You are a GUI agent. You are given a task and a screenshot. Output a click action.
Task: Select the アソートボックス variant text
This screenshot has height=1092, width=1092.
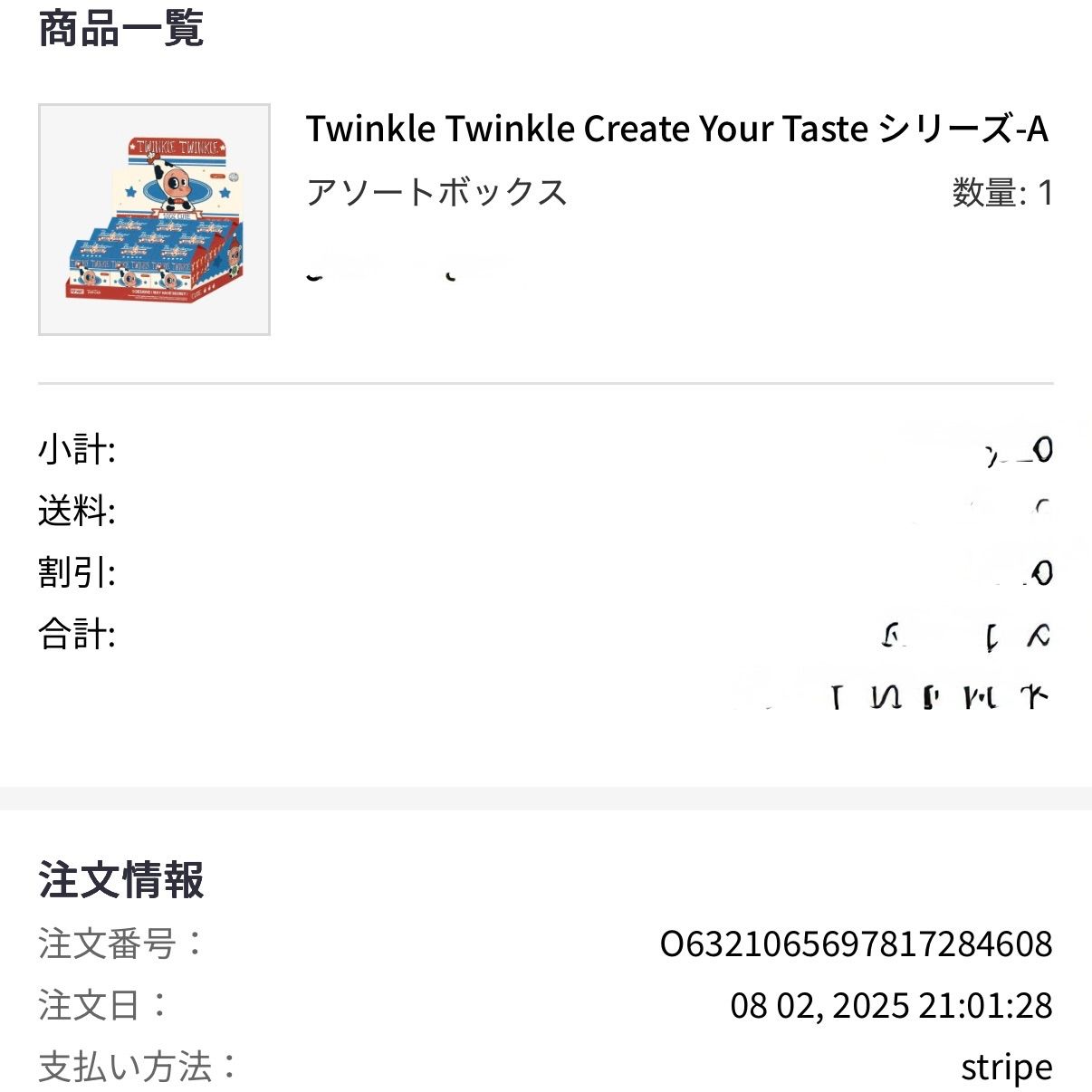(436, 192)
